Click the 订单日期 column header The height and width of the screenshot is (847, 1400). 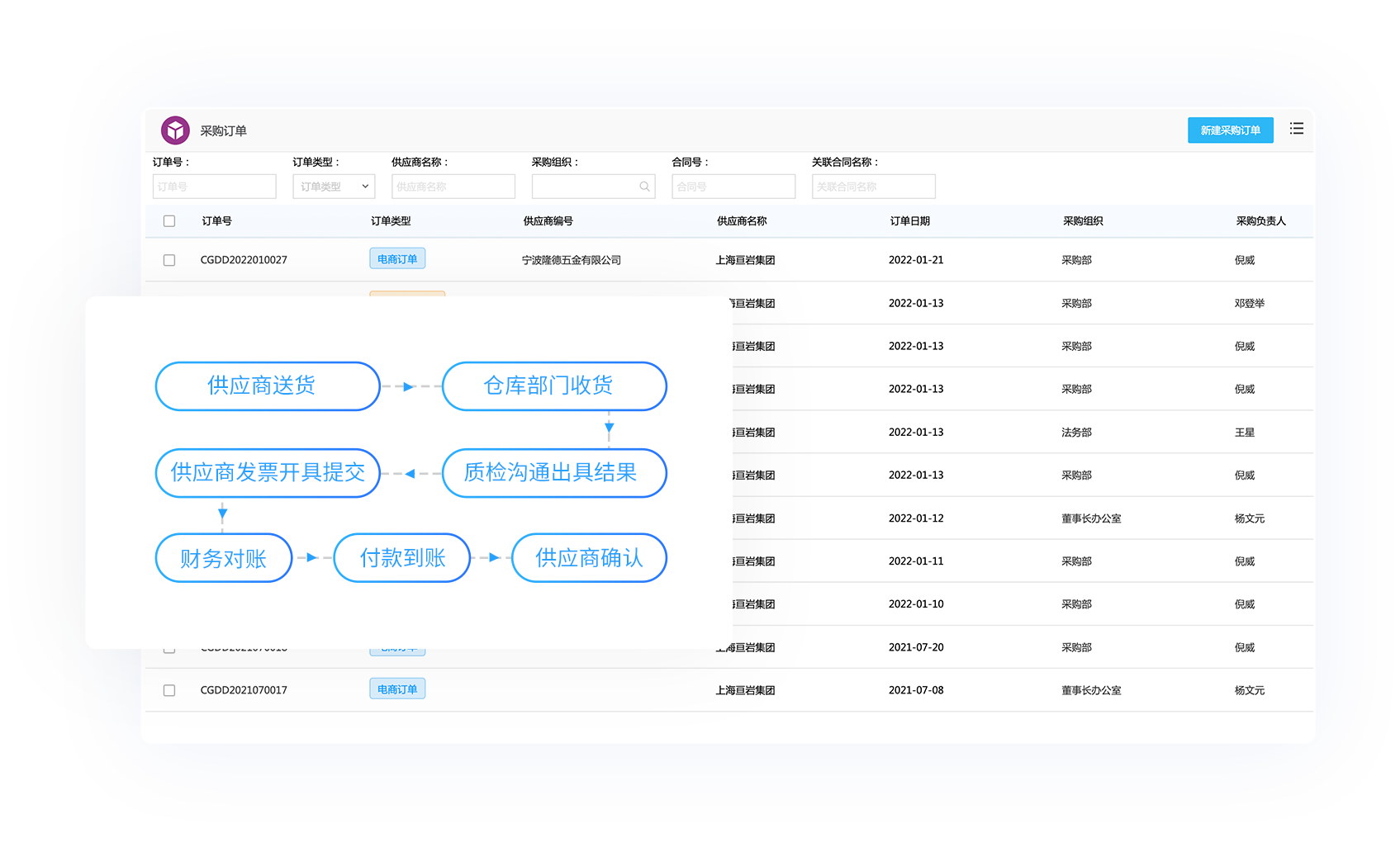point(909,221)
